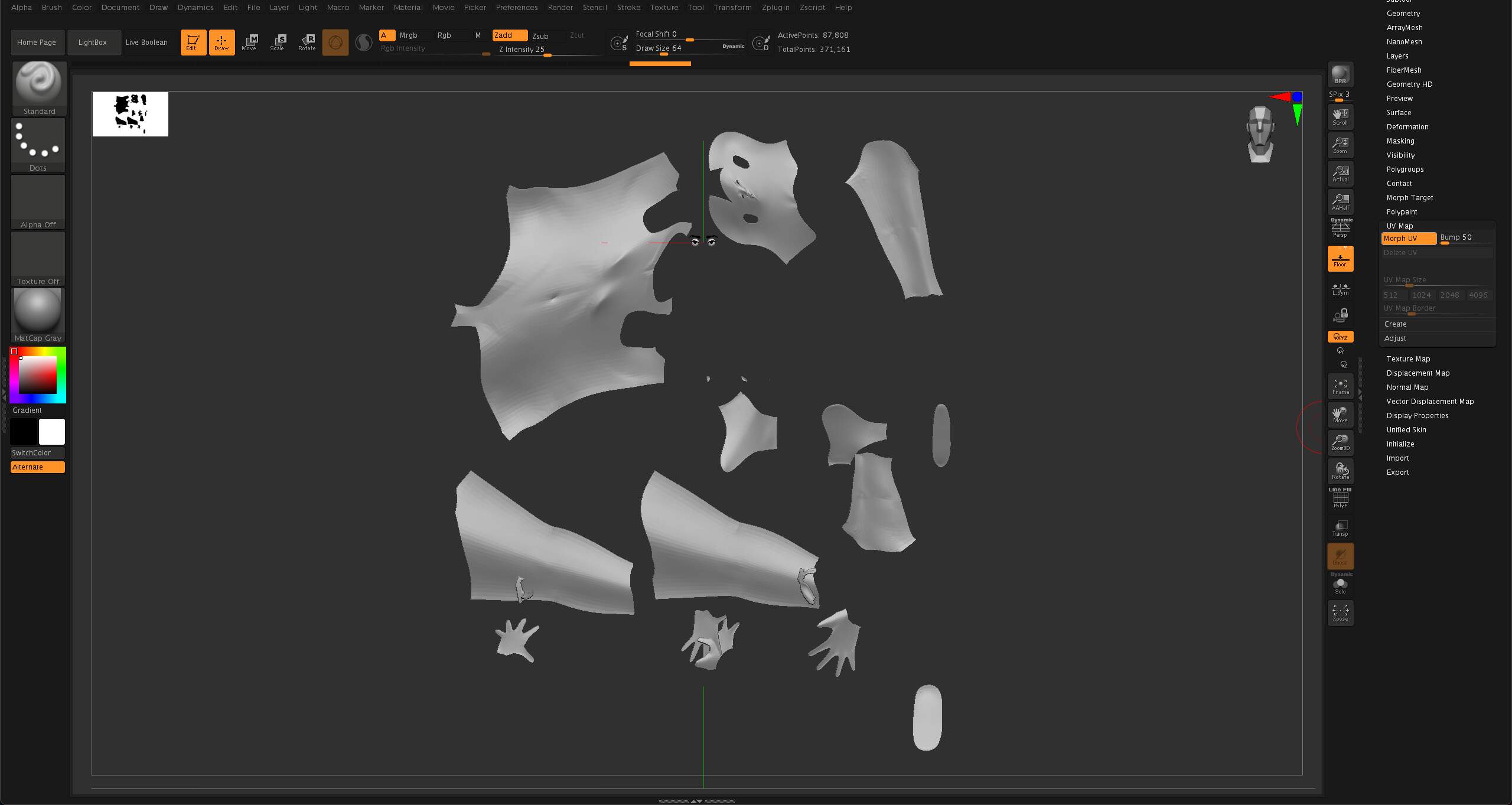This screenshot has width=1512, height=805.
Task: Select the Dots stroke icon
Action: [38, 145]
